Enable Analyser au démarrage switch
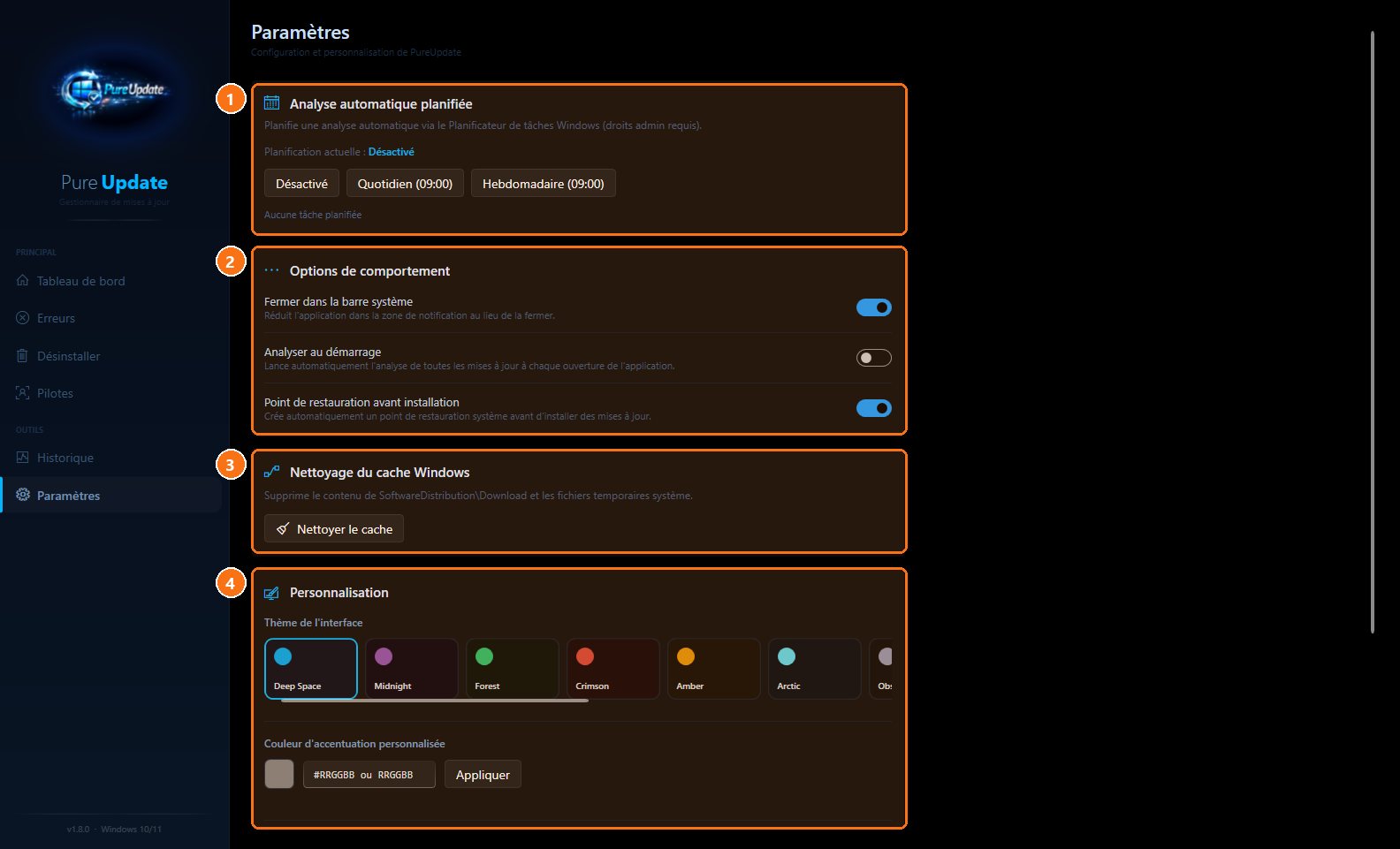Screen dimensions: 1400x849 (874, 358)
